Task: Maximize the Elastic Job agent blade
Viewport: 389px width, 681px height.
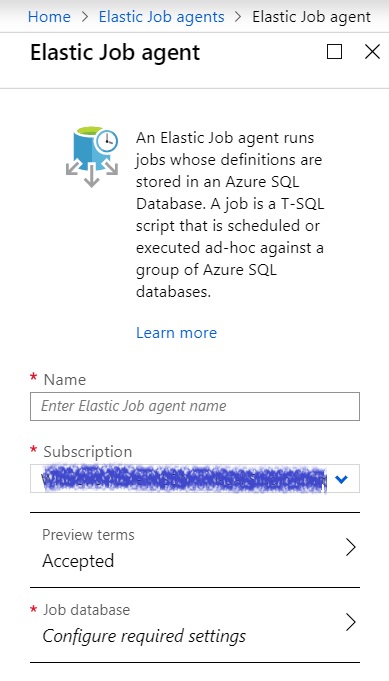Action: pos(334,52)
